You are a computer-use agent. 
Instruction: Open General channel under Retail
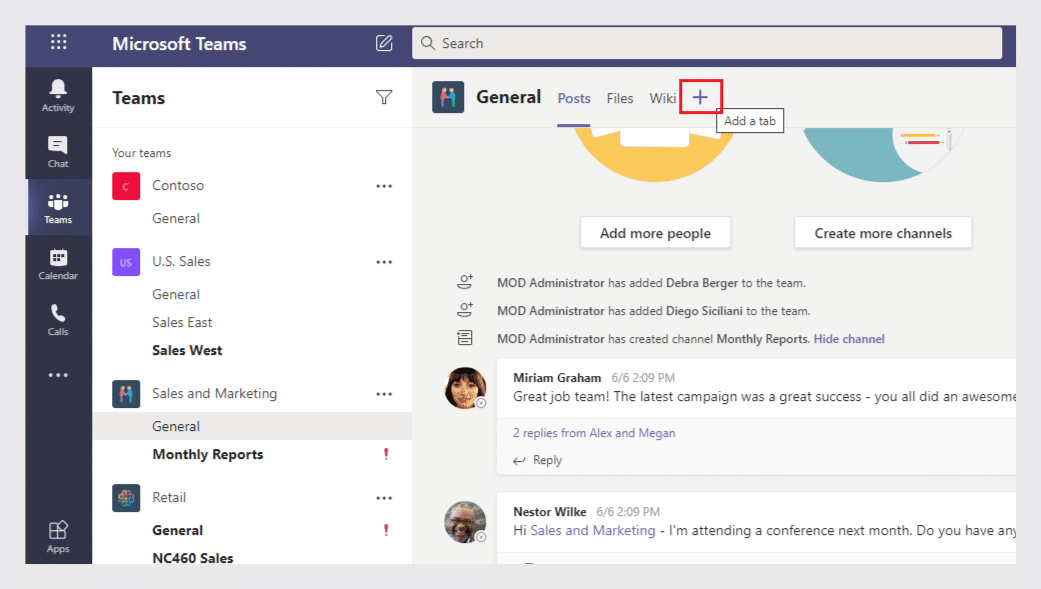coord(177,530)
